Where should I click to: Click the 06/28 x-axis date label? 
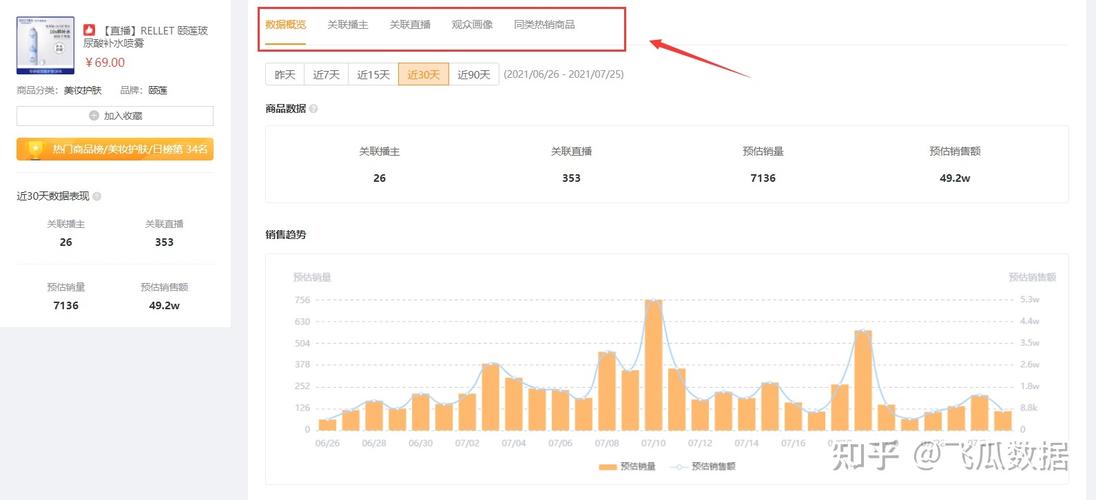[x=374, y=443]
